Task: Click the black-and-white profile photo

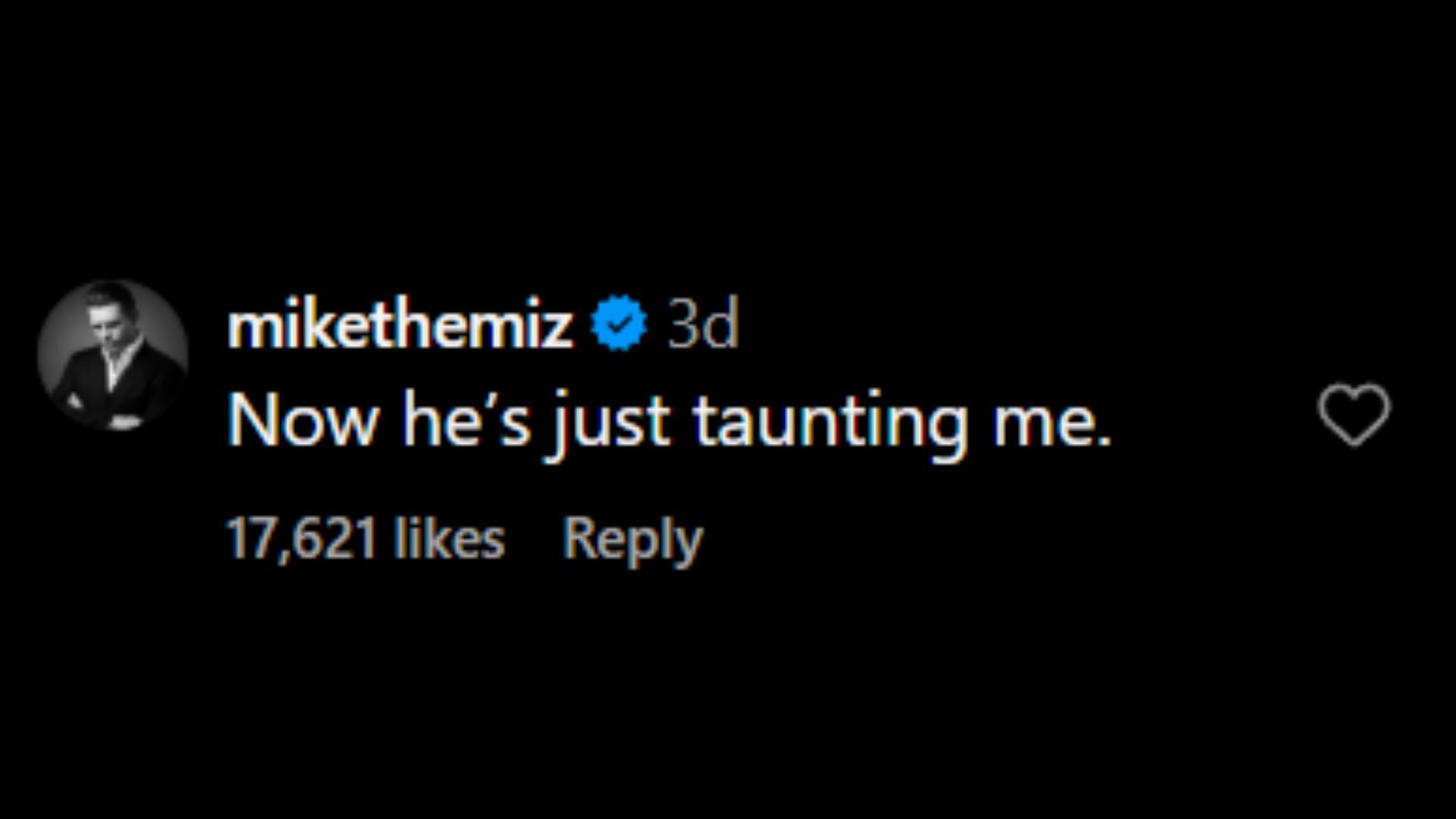Action: [113, 355]
